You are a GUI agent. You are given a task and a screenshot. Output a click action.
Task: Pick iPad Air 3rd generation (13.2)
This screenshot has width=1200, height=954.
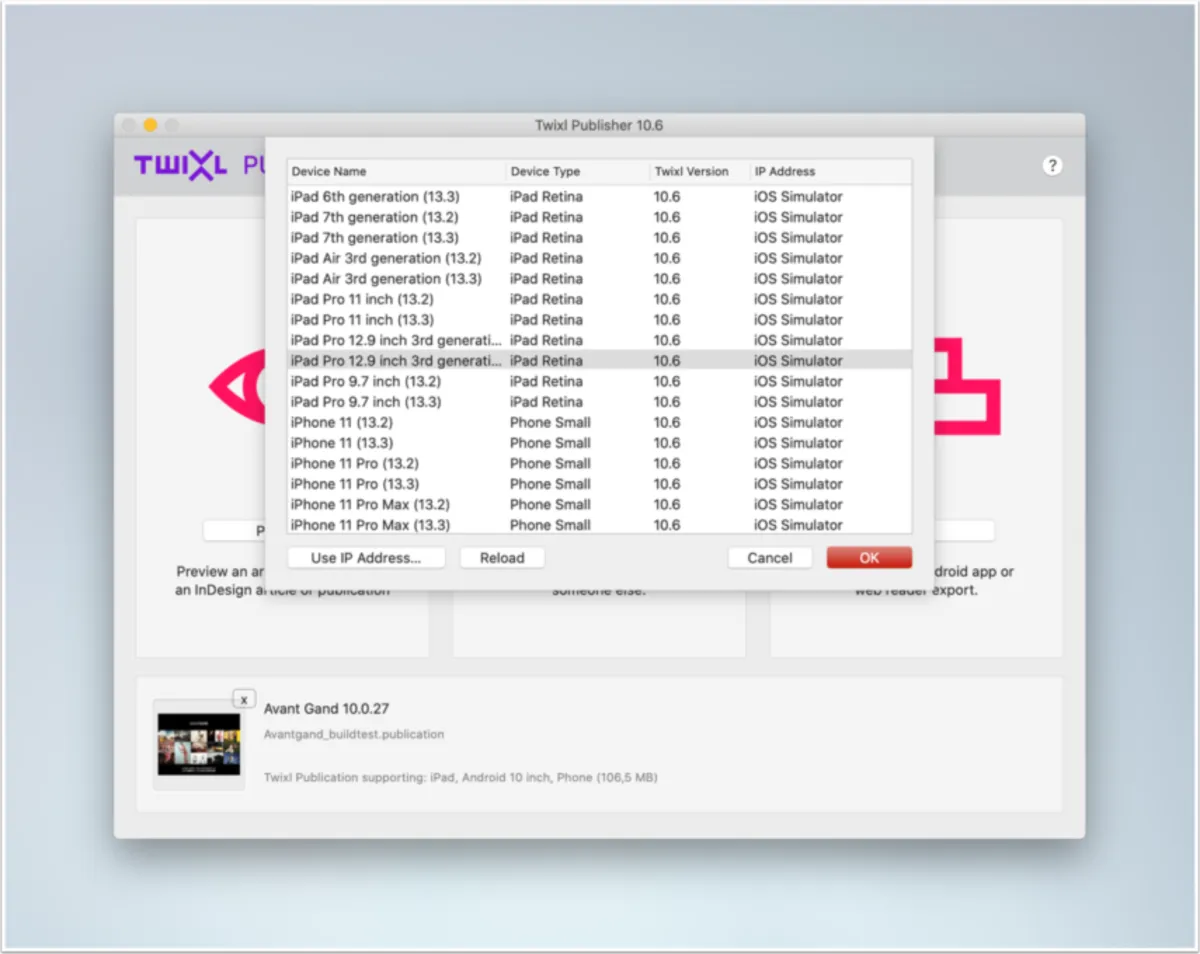click(599, 258)
